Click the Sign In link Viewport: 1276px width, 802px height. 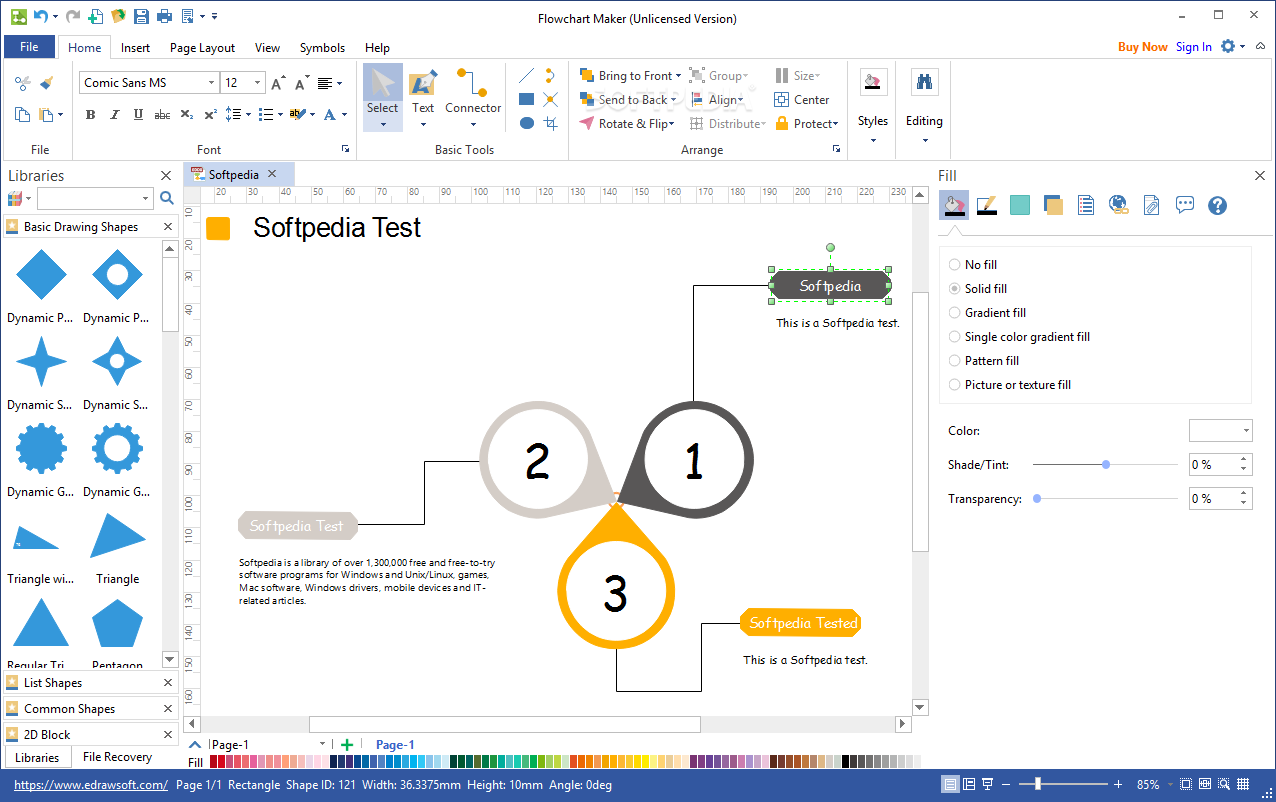pyautogui.click(x=1193, y=47)
